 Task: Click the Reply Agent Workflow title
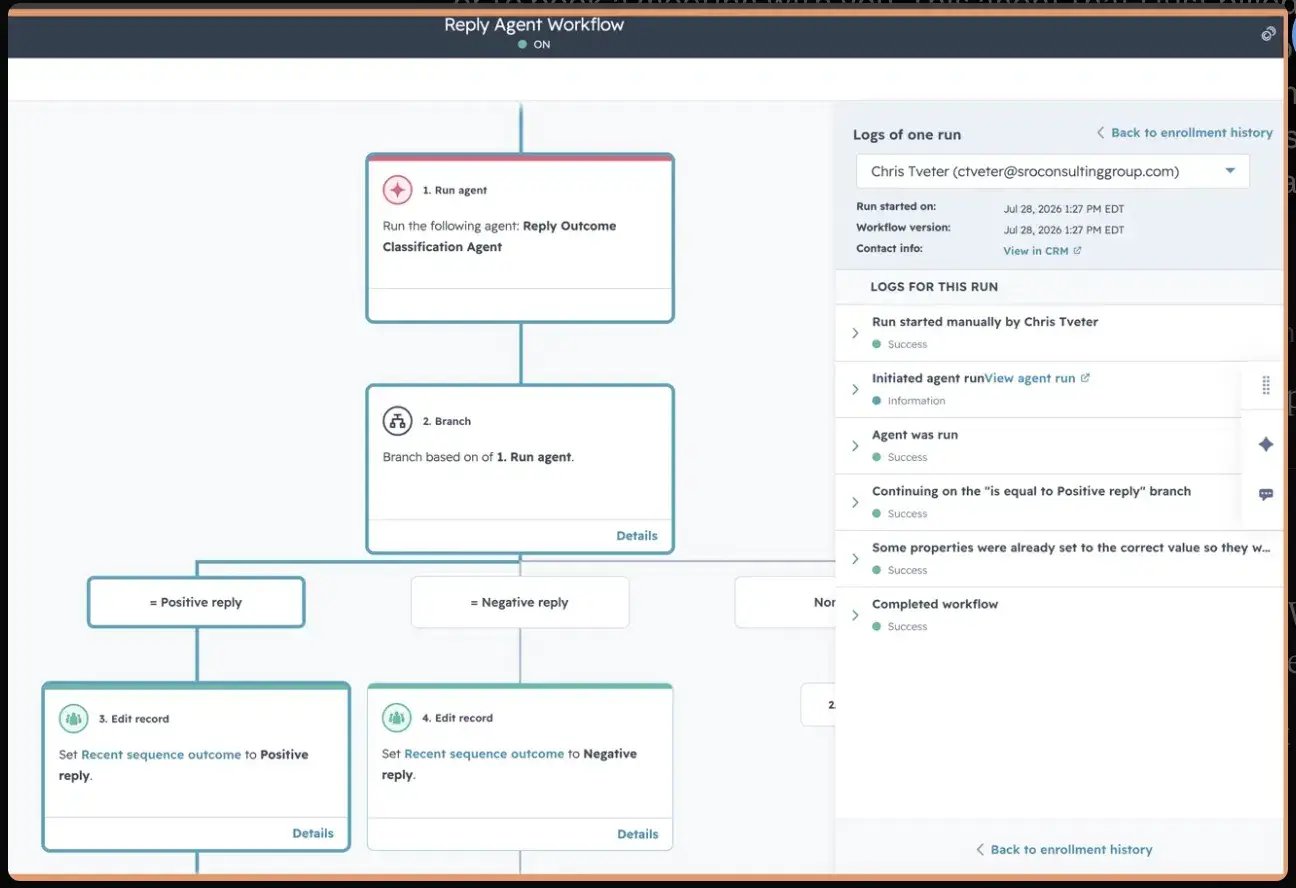coord(534,25)
